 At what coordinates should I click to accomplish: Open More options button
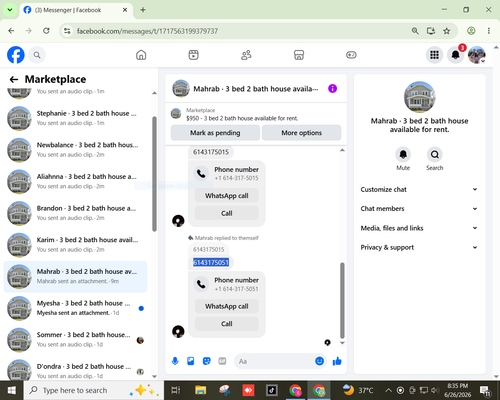click(301, 133)
